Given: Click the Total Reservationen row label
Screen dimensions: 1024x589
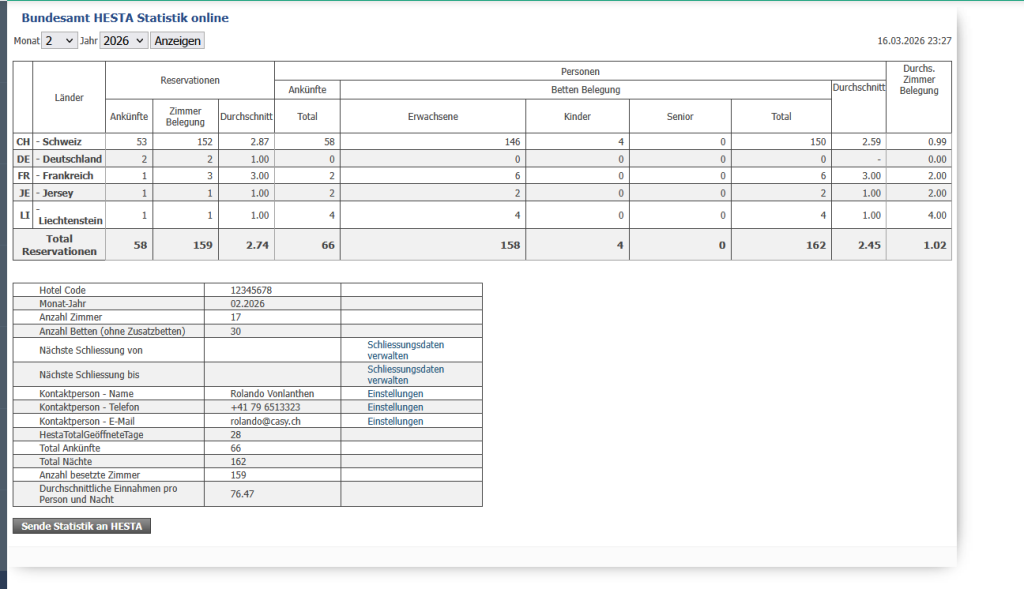Looking at the screenshot, I should (58, 245).
